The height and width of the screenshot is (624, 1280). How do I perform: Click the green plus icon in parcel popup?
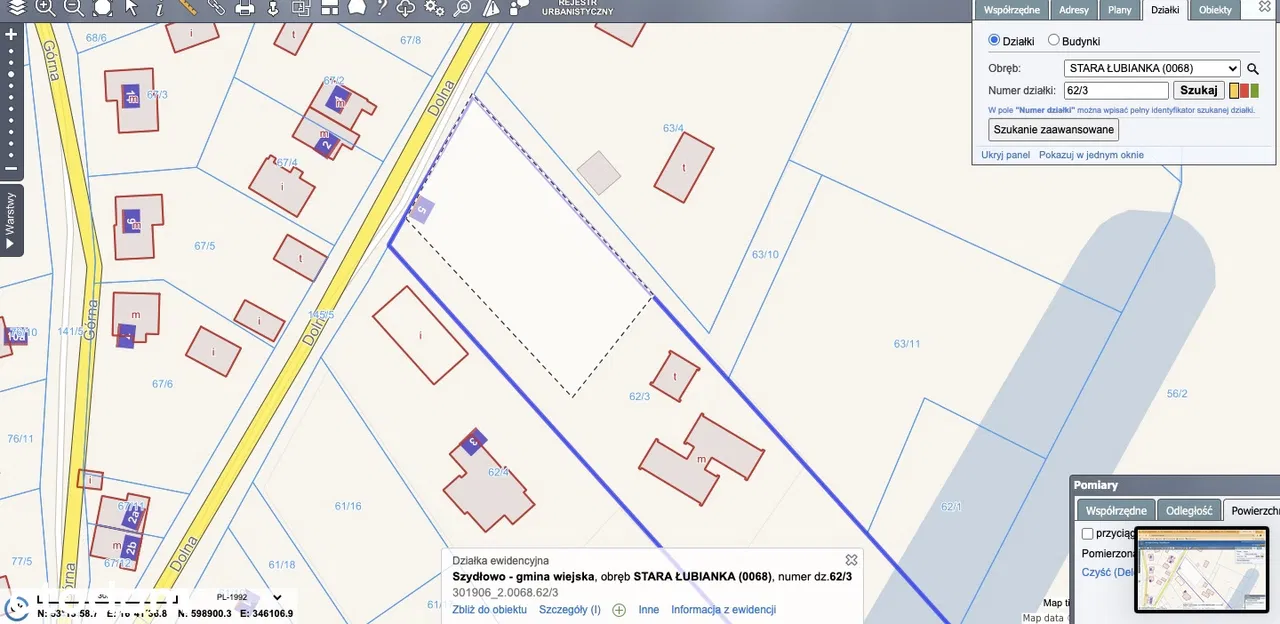[x=619, y=610]
